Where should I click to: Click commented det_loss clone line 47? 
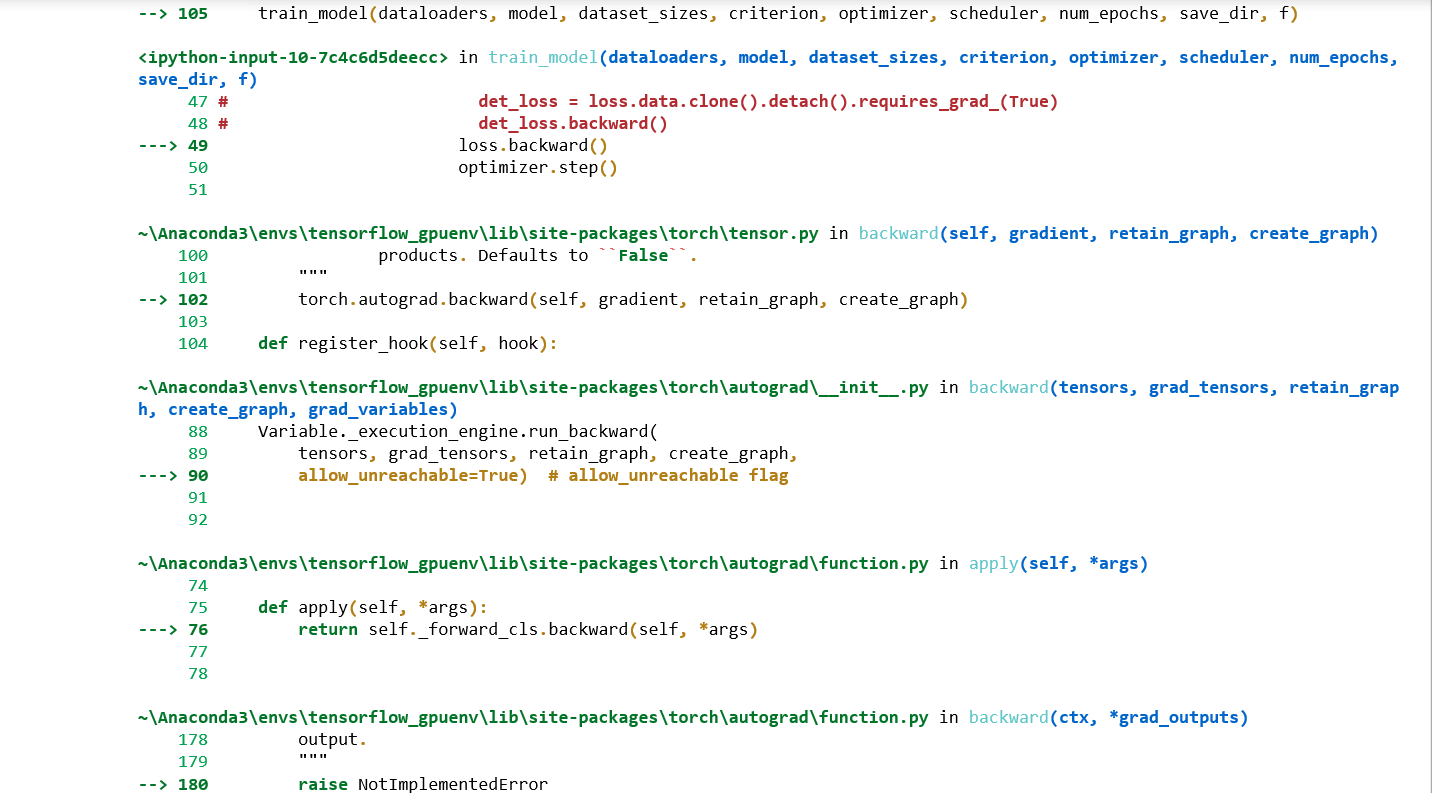pos(768,101)
